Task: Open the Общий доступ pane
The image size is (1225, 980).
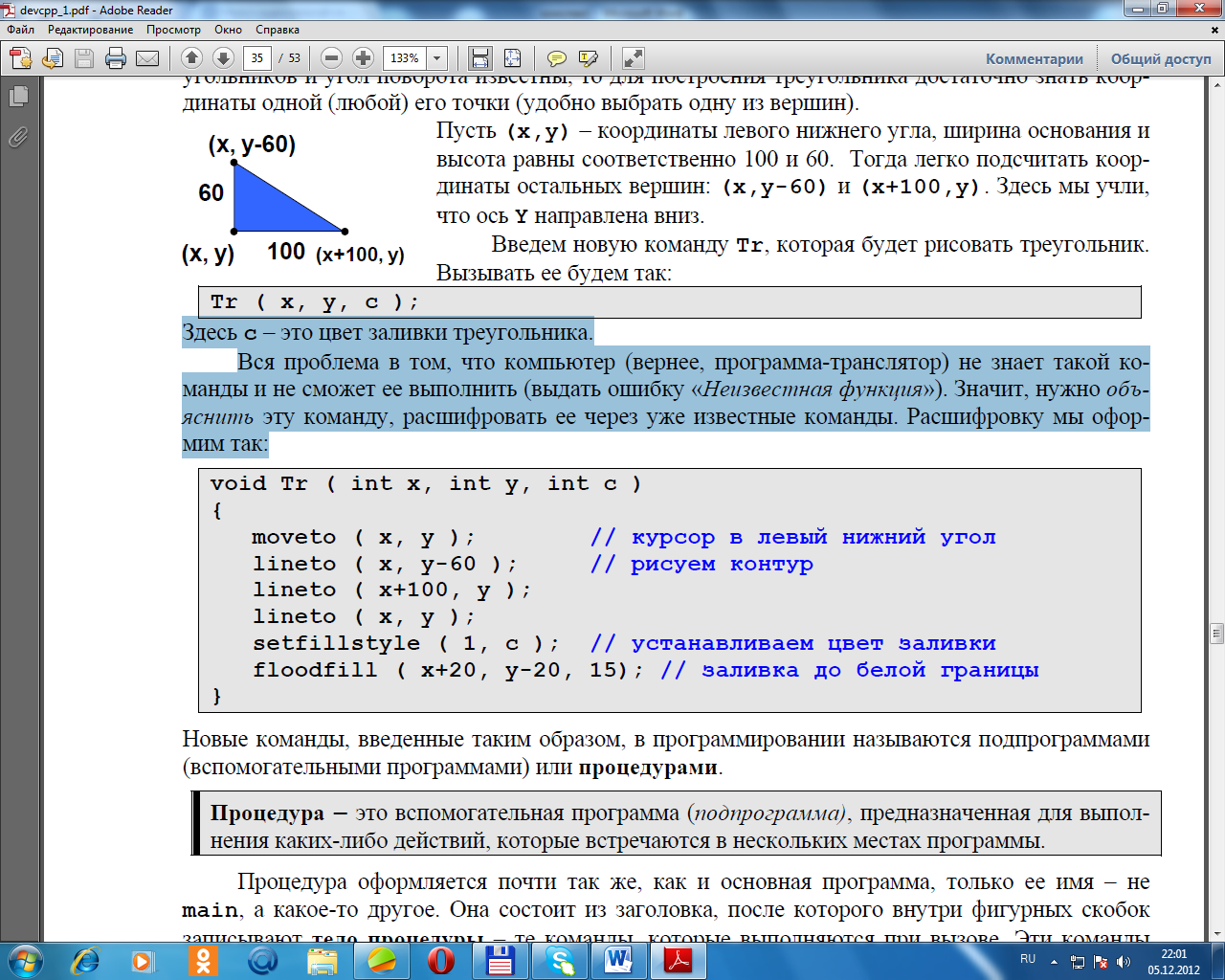Action: tap(1160, 59)
